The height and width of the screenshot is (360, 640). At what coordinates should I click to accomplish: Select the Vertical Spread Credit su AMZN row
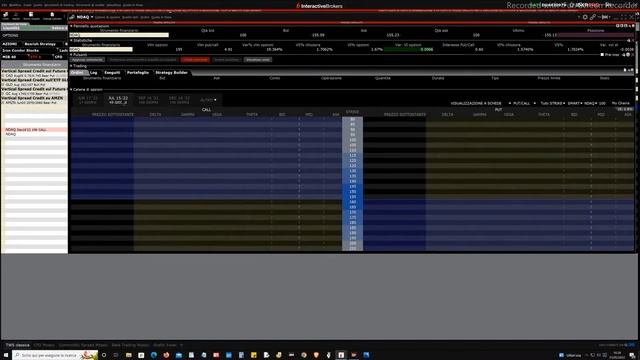click(x=34, y=98)
